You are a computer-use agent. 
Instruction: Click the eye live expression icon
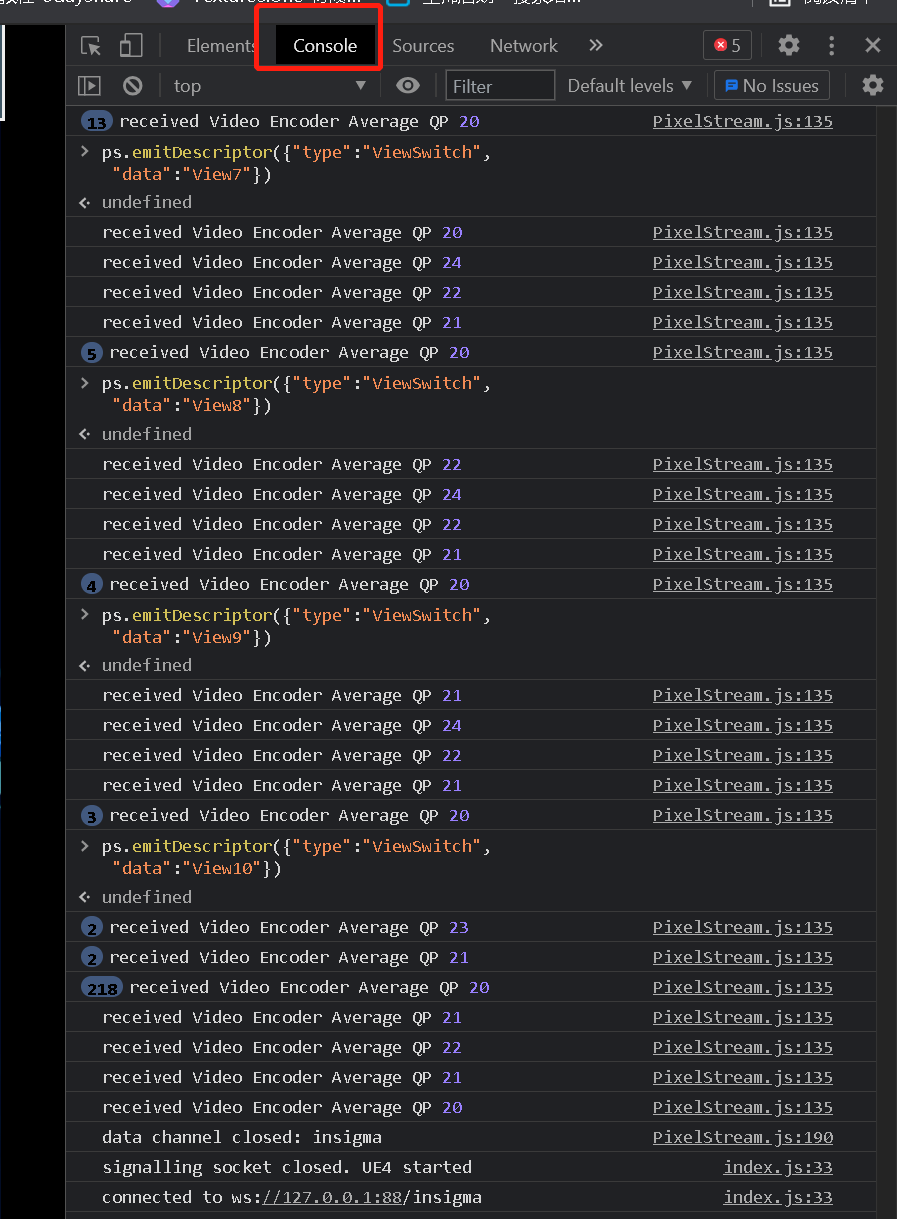(x=408, y=86)
